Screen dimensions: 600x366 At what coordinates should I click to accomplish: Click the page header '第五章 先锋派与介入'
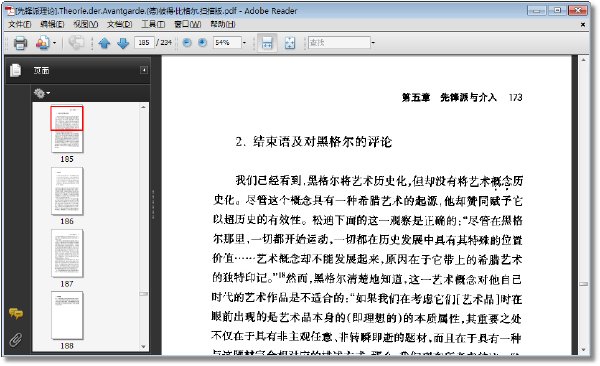click(x=449, y=98)
